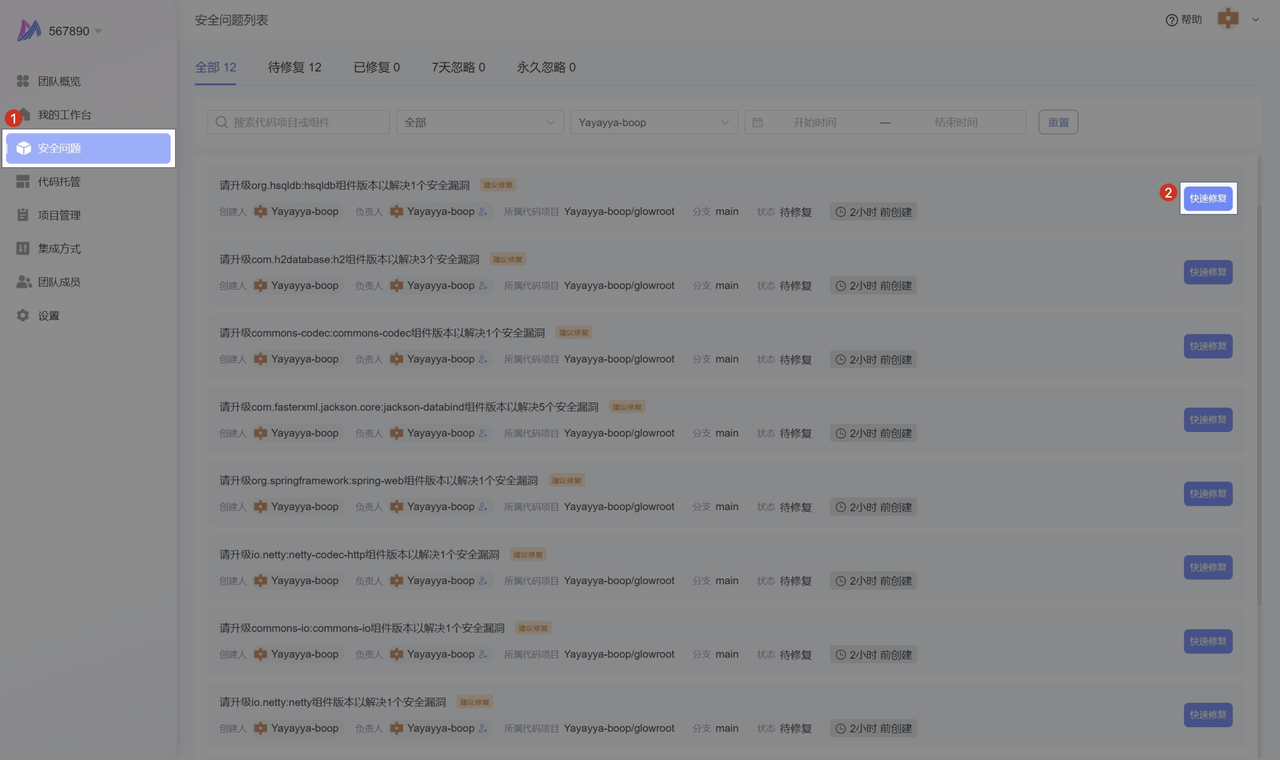The image size is (1280, 760).
Task: Expand the 567890 team switcher dropdown
Action: [x=98, y=31]
